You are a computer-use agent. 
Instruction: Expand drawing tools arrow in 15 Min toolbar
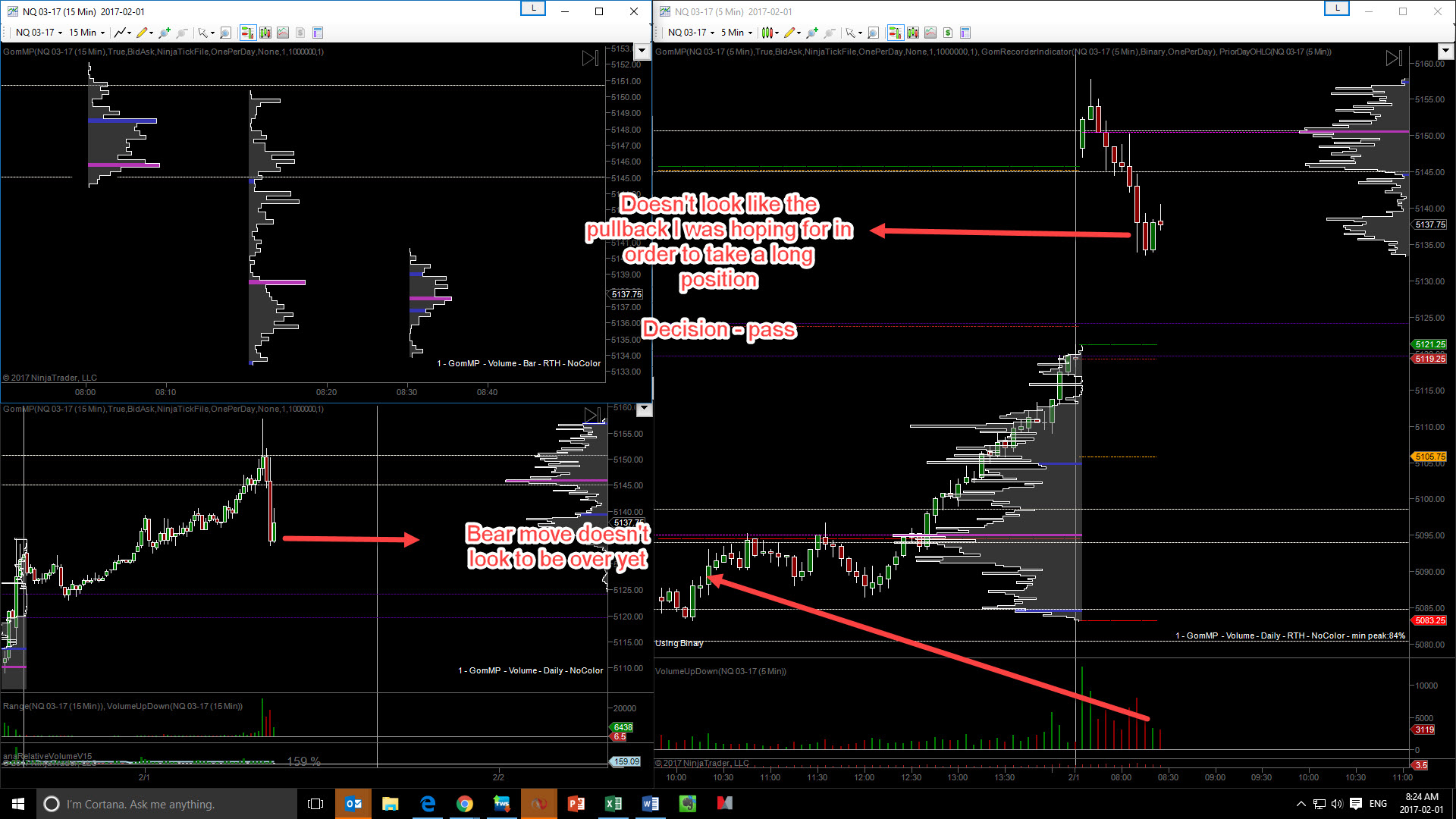pos(152,33)
